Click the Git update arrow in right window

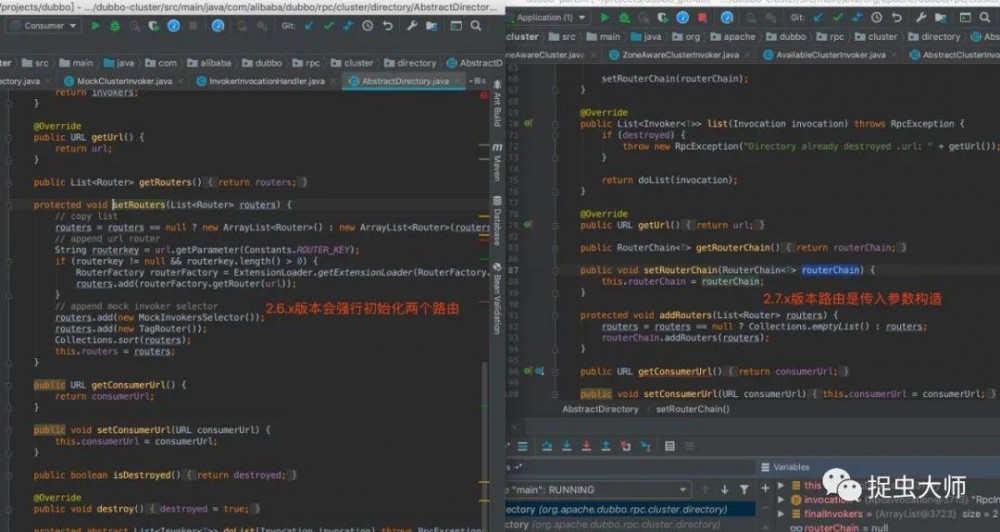tap(818, 17)
